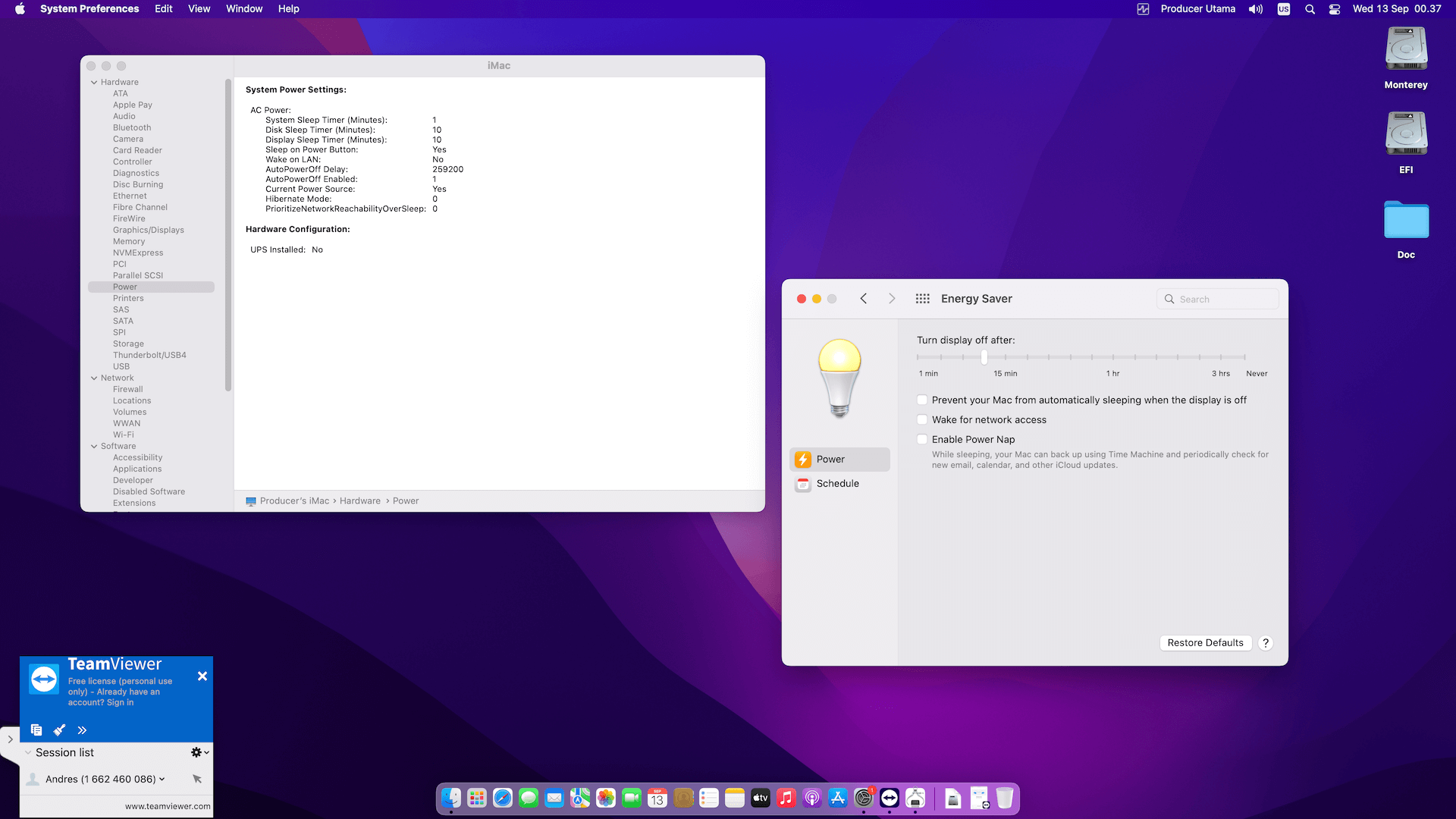Show all preferences grid in Energy Saver

click(x=922, y=299)
